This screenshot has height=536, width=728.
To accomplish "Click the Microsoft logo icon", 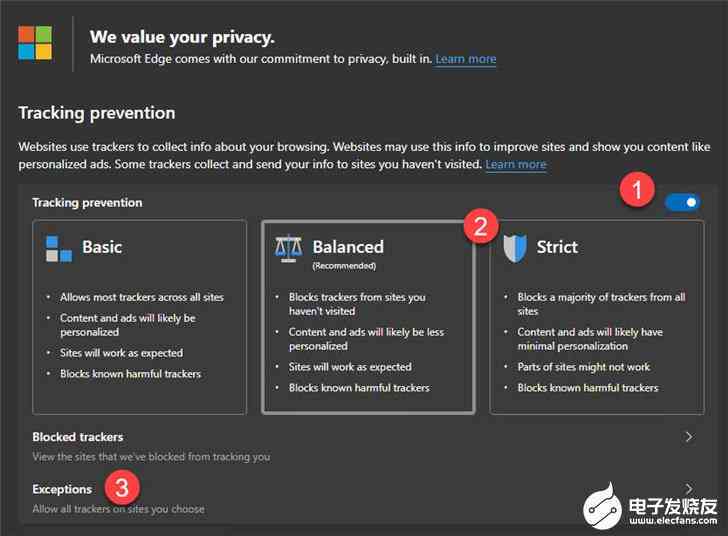I will 35,43.
